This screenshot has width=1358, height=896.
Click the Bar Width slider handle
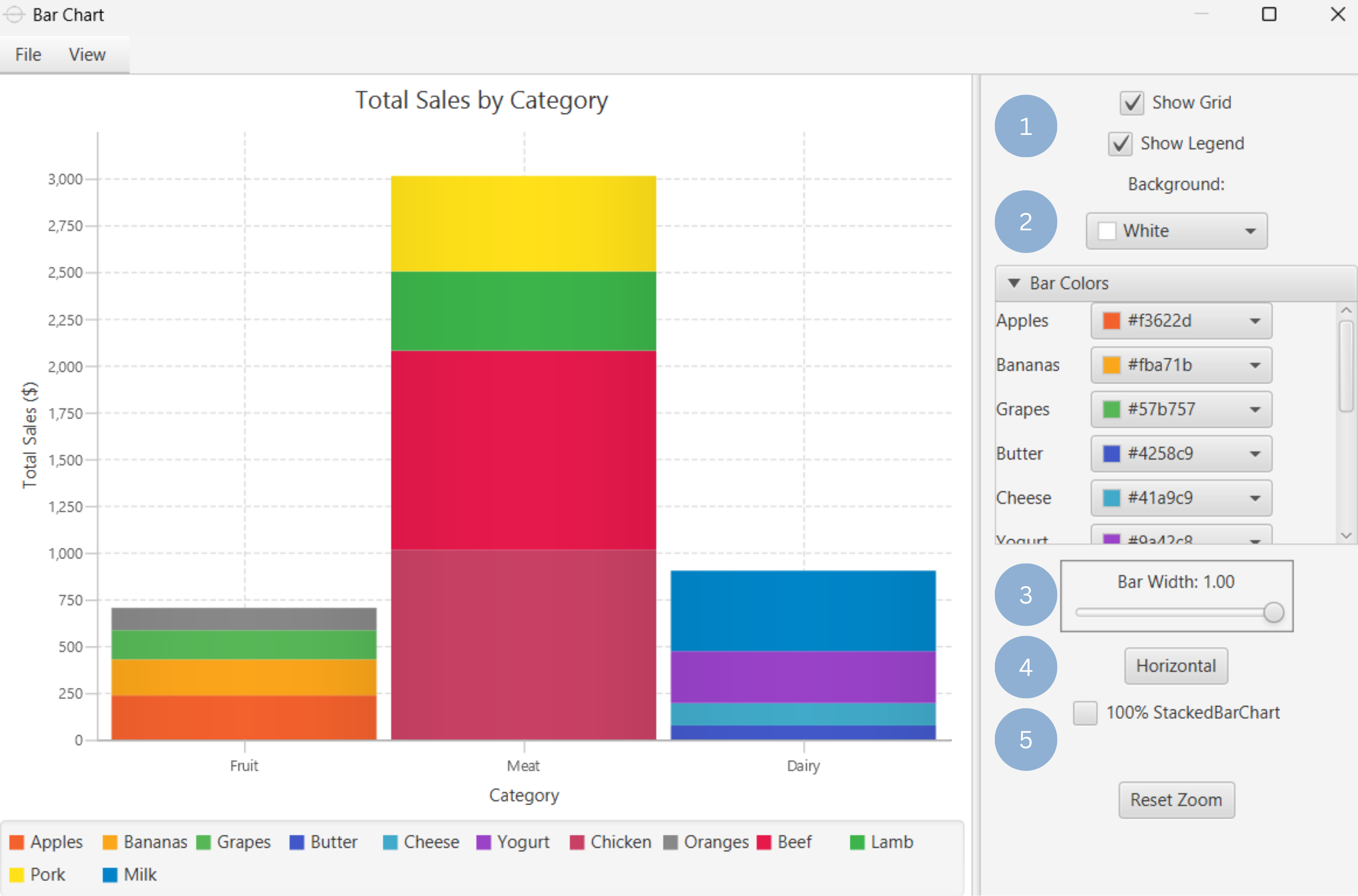point(1273,612)
